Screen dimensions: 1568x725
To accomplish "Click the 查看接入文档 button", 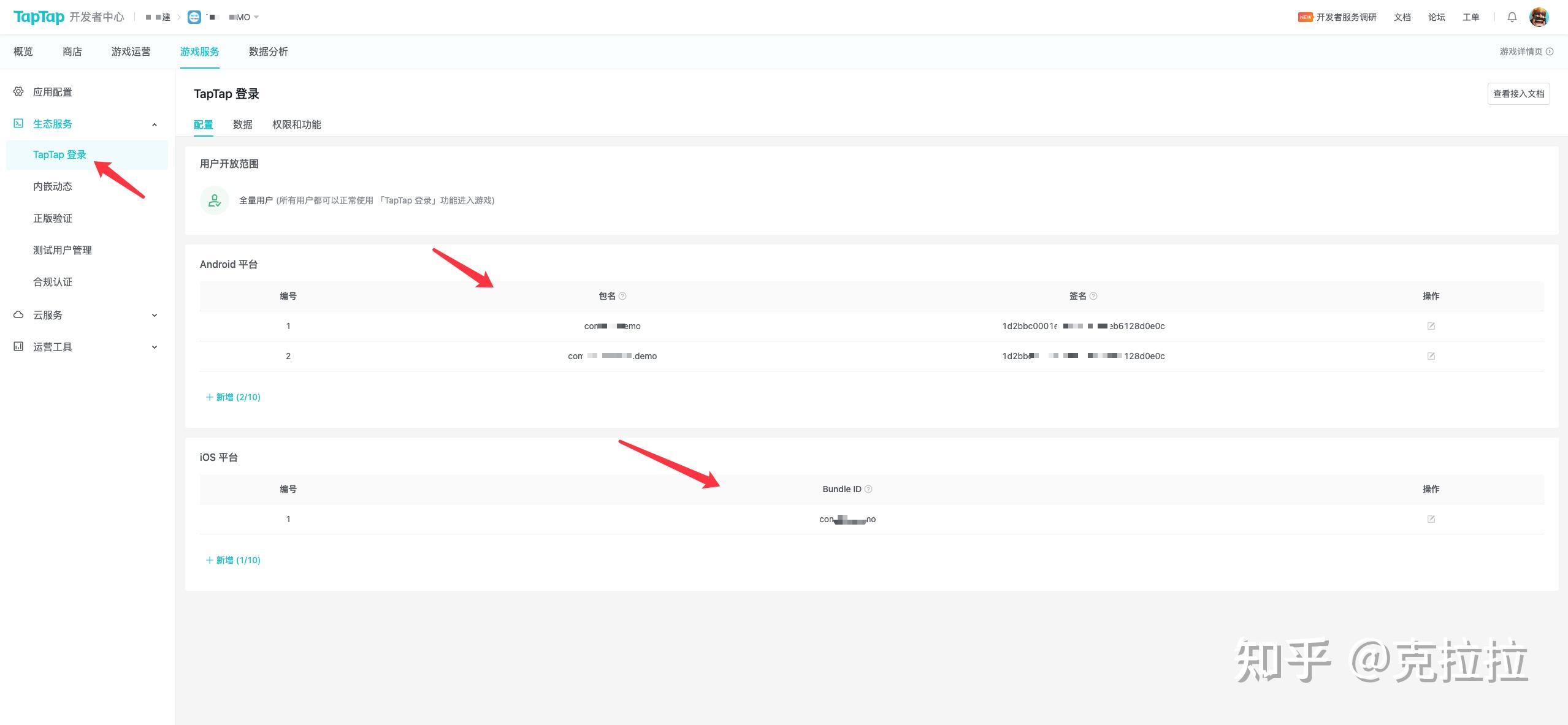I will (1518, 94).
